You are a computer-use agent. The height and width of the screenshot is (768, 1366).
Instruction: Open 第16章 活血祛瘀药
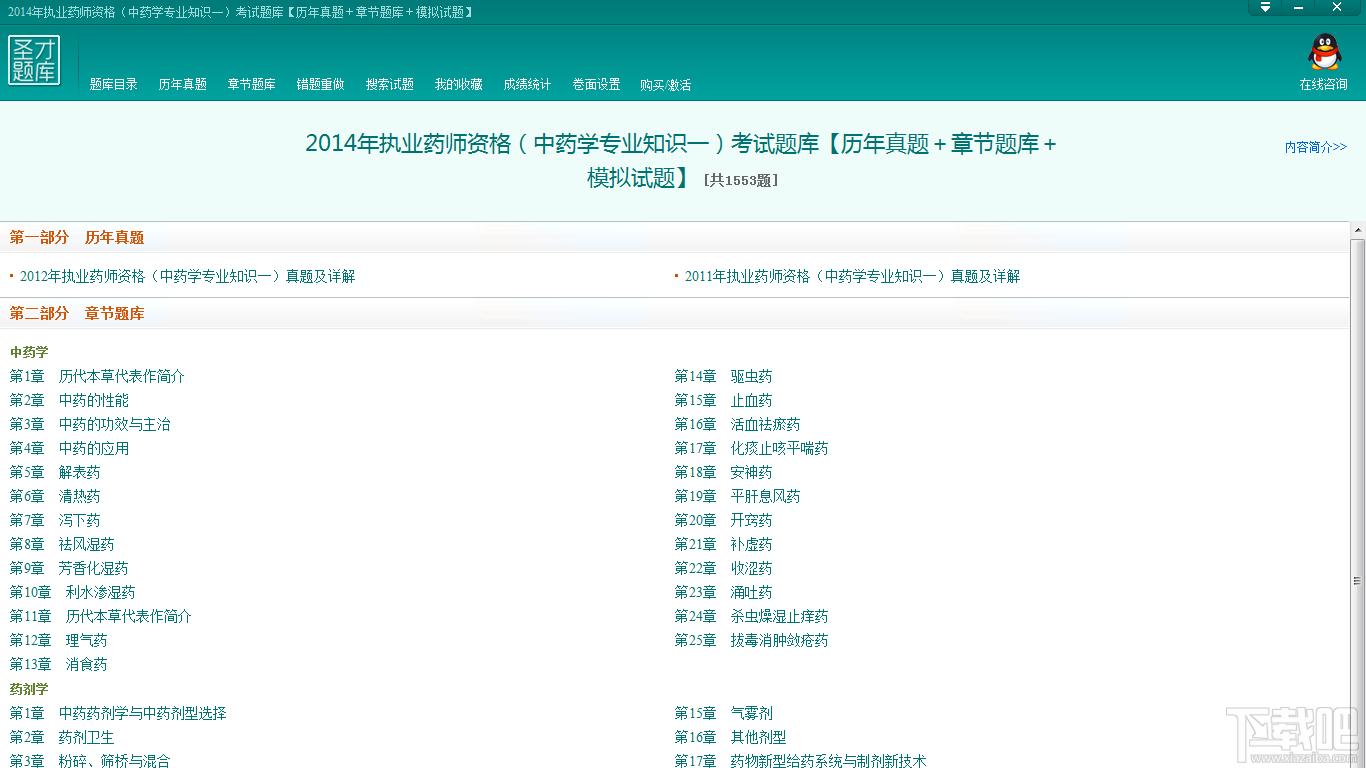[737, 424]
